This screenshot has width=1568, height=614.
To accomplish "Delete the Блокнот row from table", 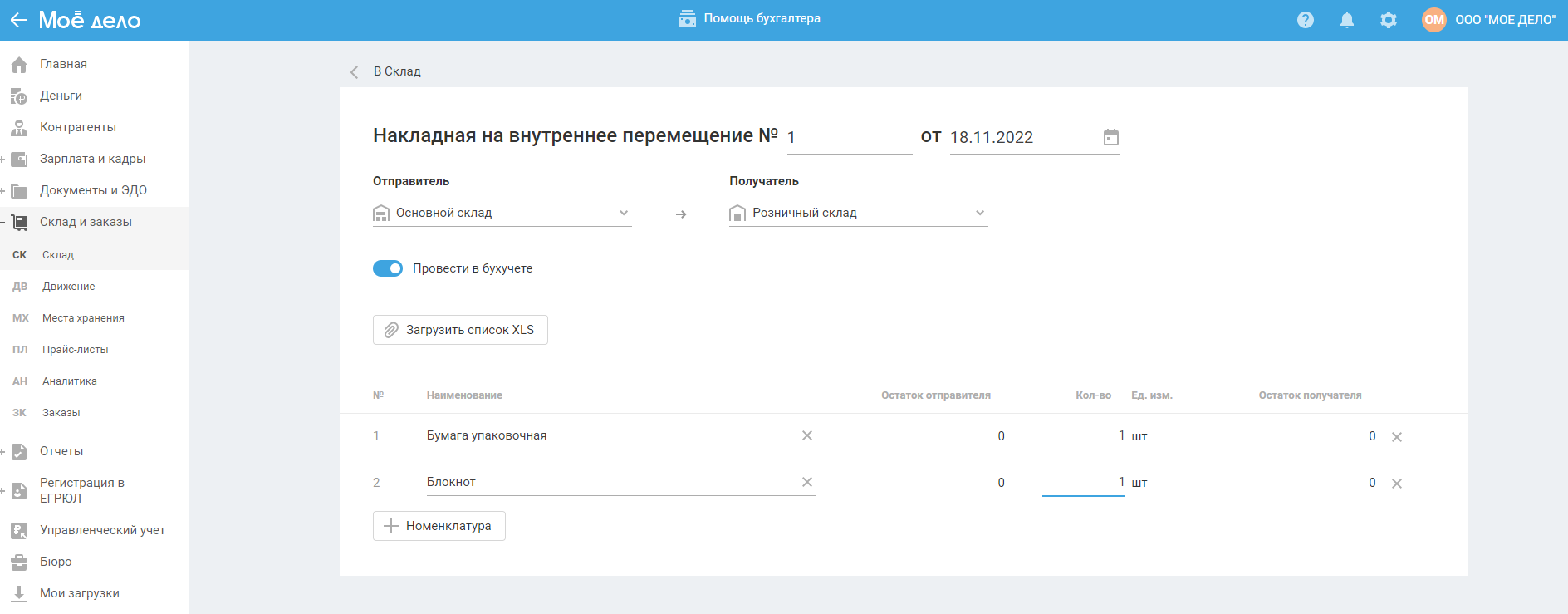I will (x=1396, y=484).
